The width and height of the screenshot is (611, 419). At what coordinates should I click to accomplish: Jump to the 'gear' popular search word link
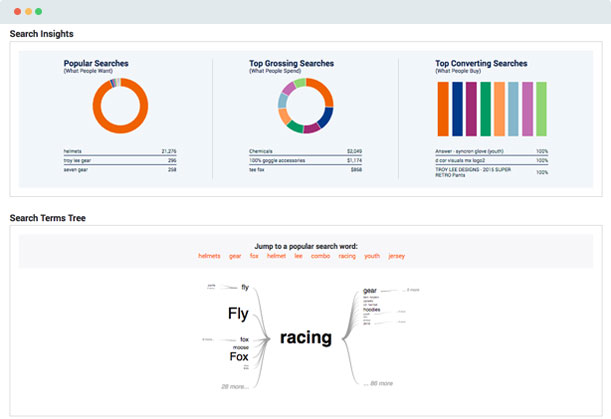235,256
